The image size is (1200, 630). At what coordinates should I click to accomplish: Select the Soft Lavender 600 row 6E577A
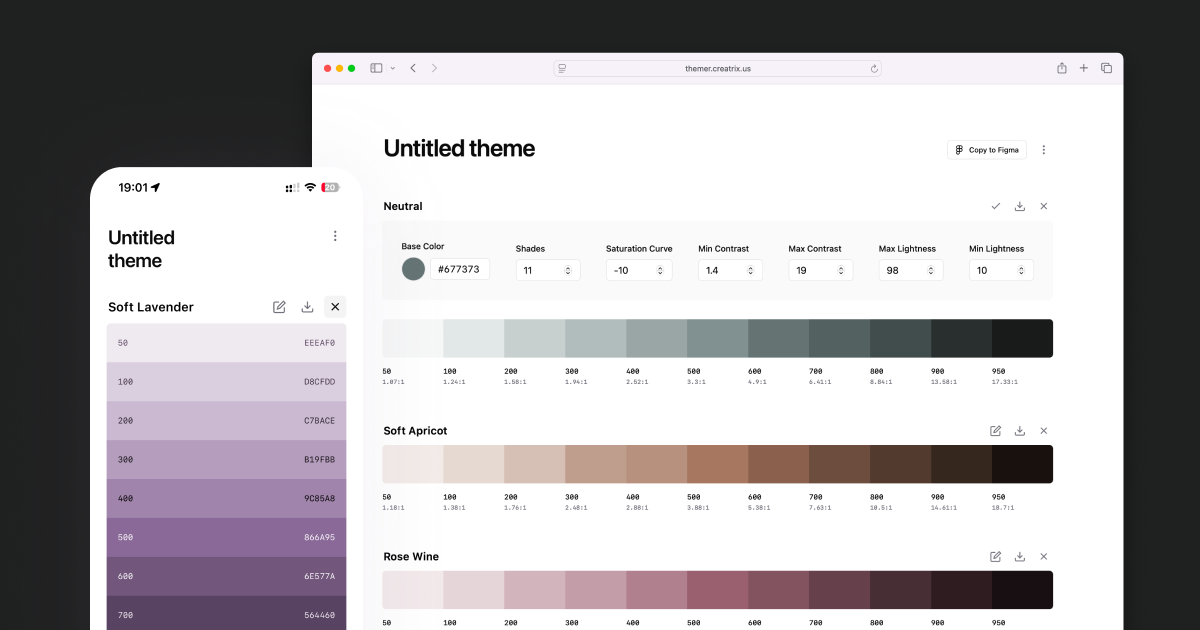(x=227, y=576)
